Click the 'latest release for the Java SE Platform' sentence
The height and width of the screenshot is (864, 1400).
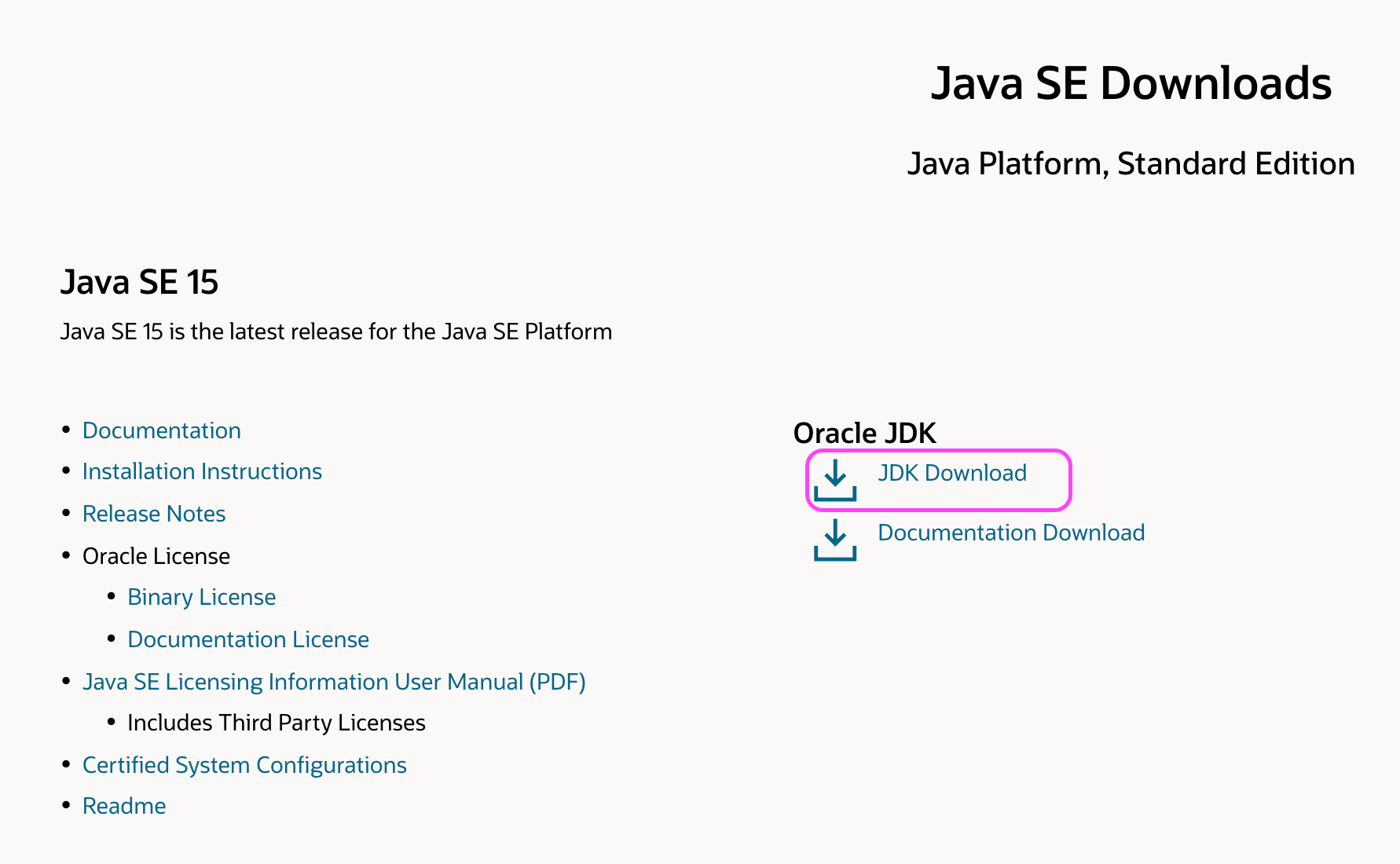tap(336, 331)
